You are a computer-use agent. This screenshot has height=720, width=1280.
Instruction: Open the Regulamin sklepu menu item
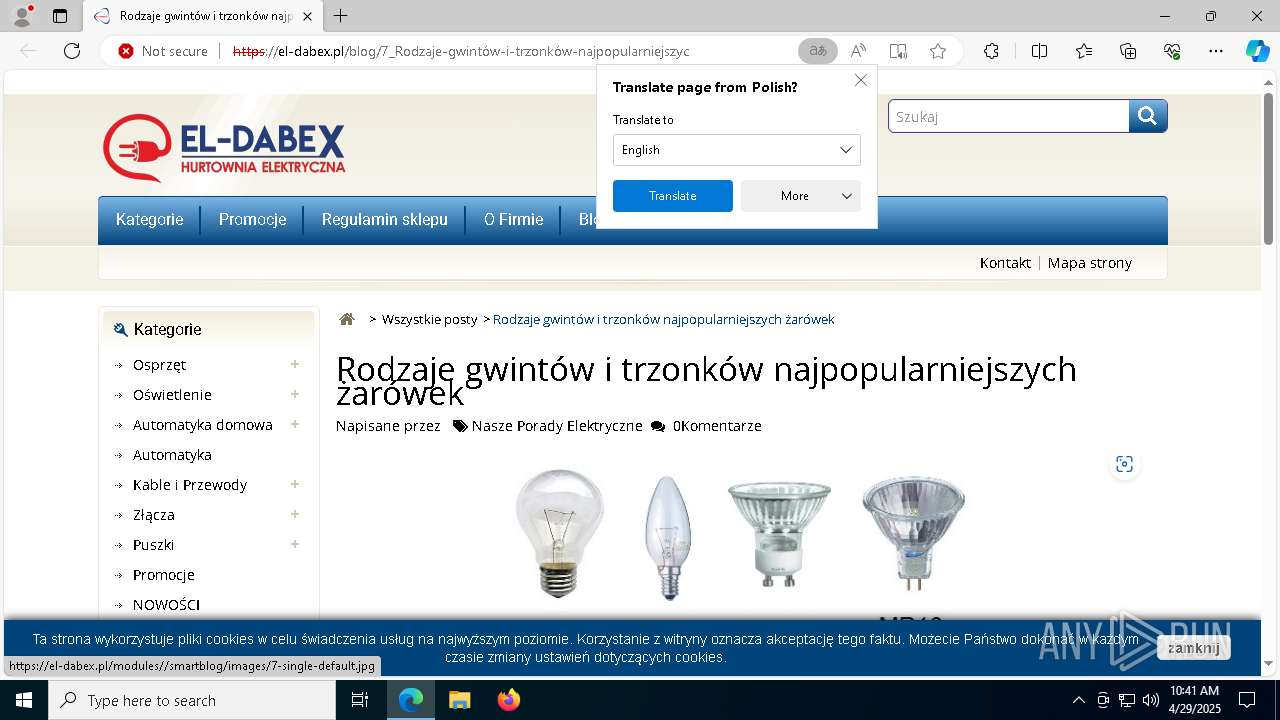(x=384, y=219)
